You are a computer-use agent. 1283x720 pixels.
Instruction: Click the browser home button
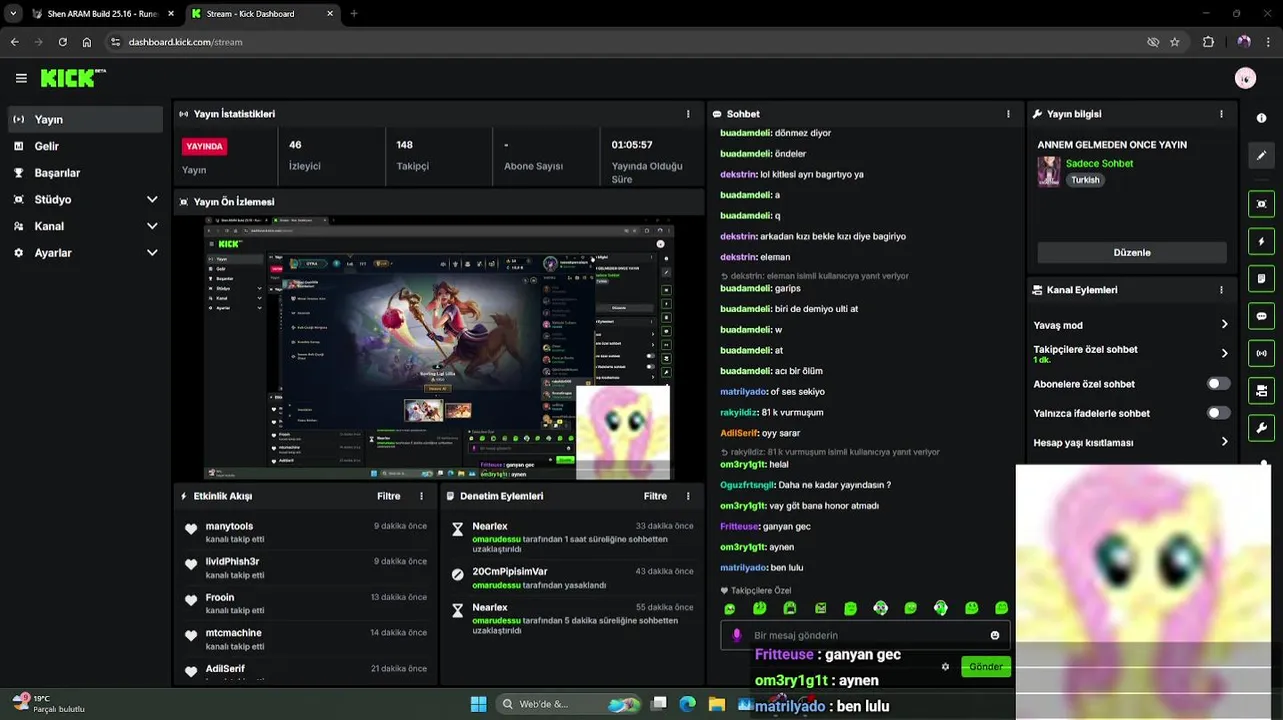pyautogui.click(x=87, y=42)
